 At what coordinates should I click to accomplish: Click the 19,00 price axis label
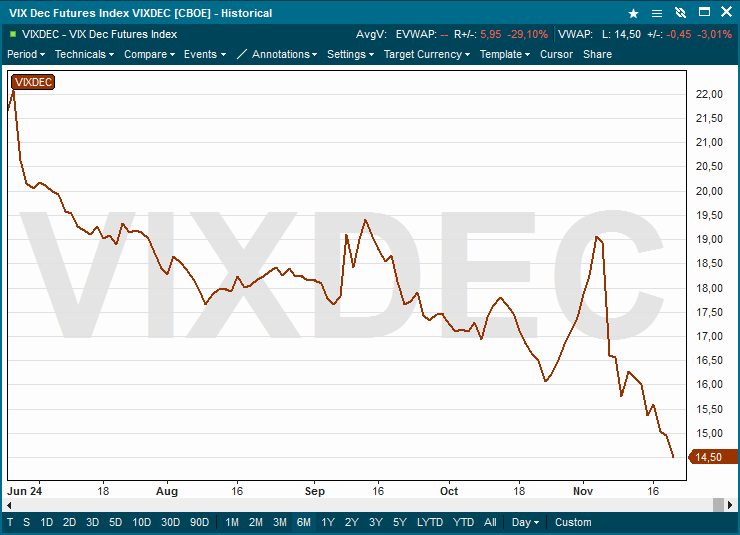coord(709,239)
